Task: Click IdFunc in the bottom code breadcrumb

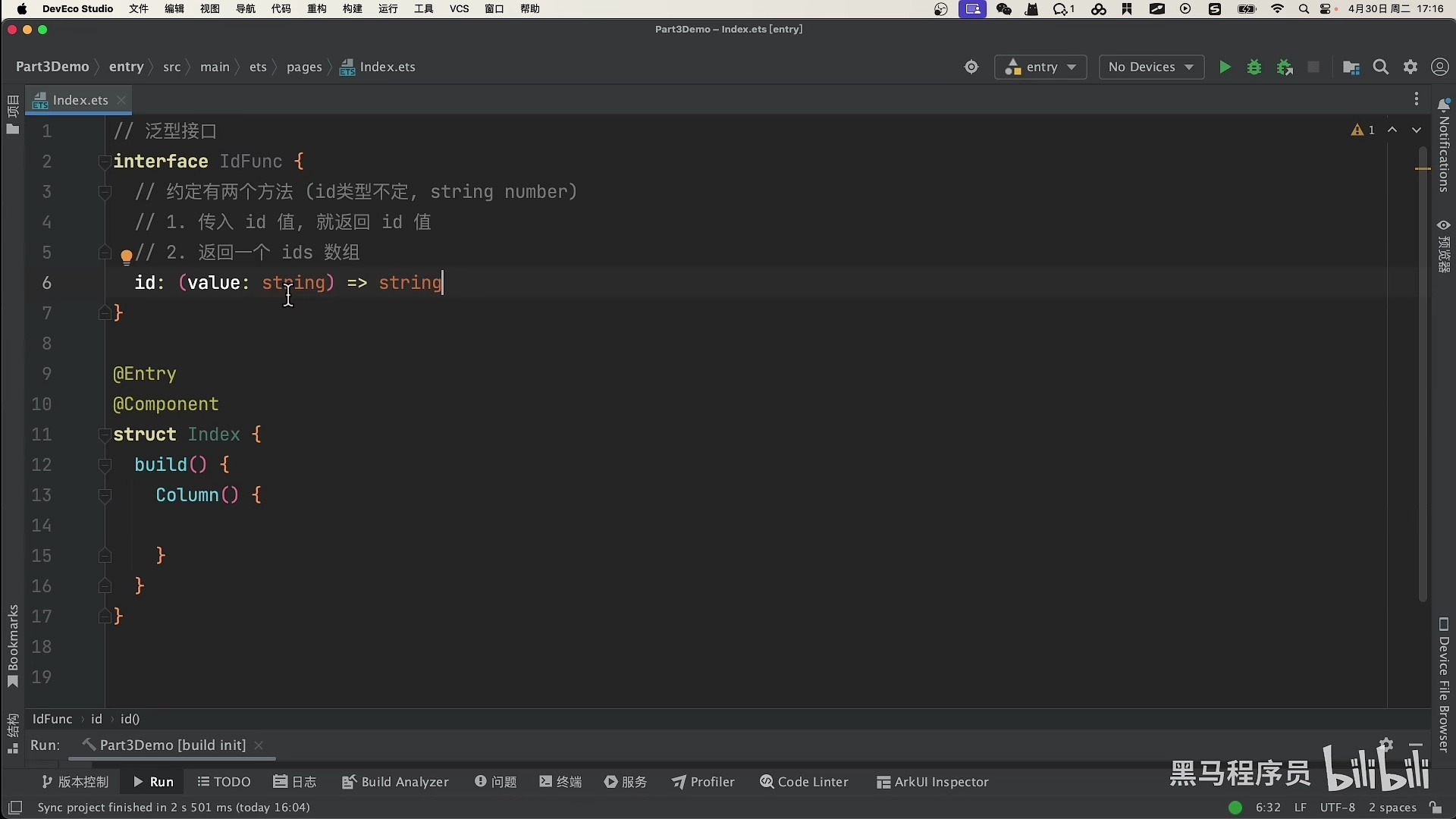Action: 52,719
